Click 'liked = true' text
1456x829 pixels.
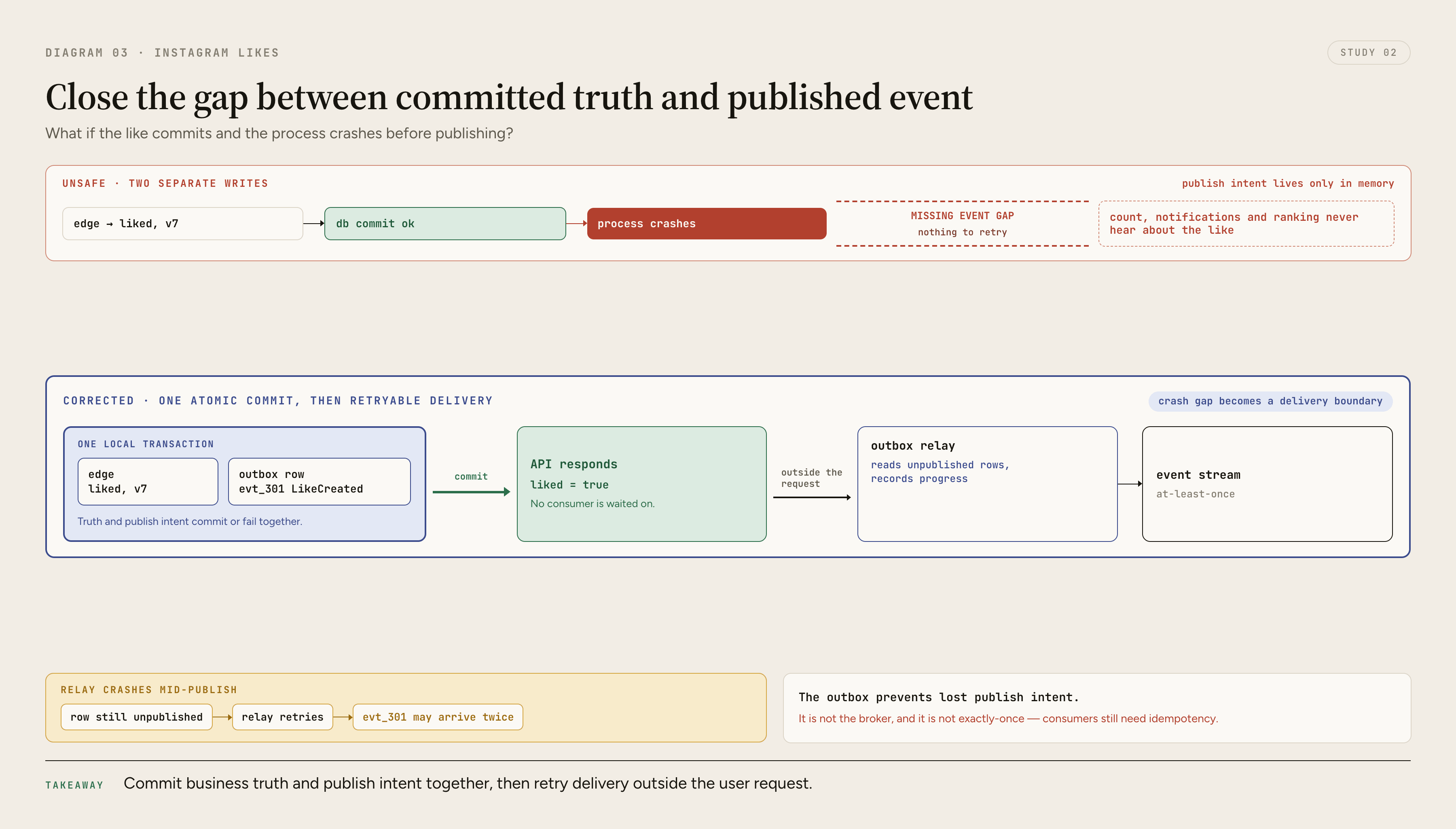pyautogui.click(x=569, y=485)
